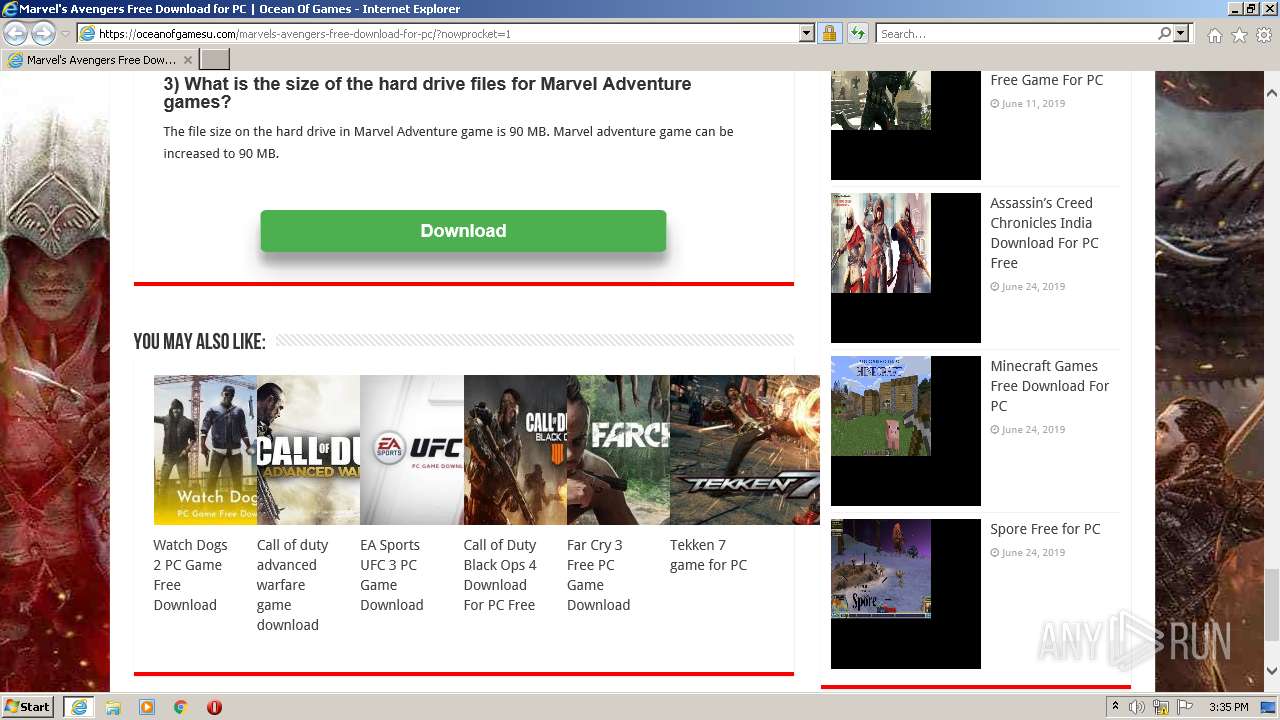Open the media player taskbar icon
Screen dimensions: 1280x720
tap(147, 707)
